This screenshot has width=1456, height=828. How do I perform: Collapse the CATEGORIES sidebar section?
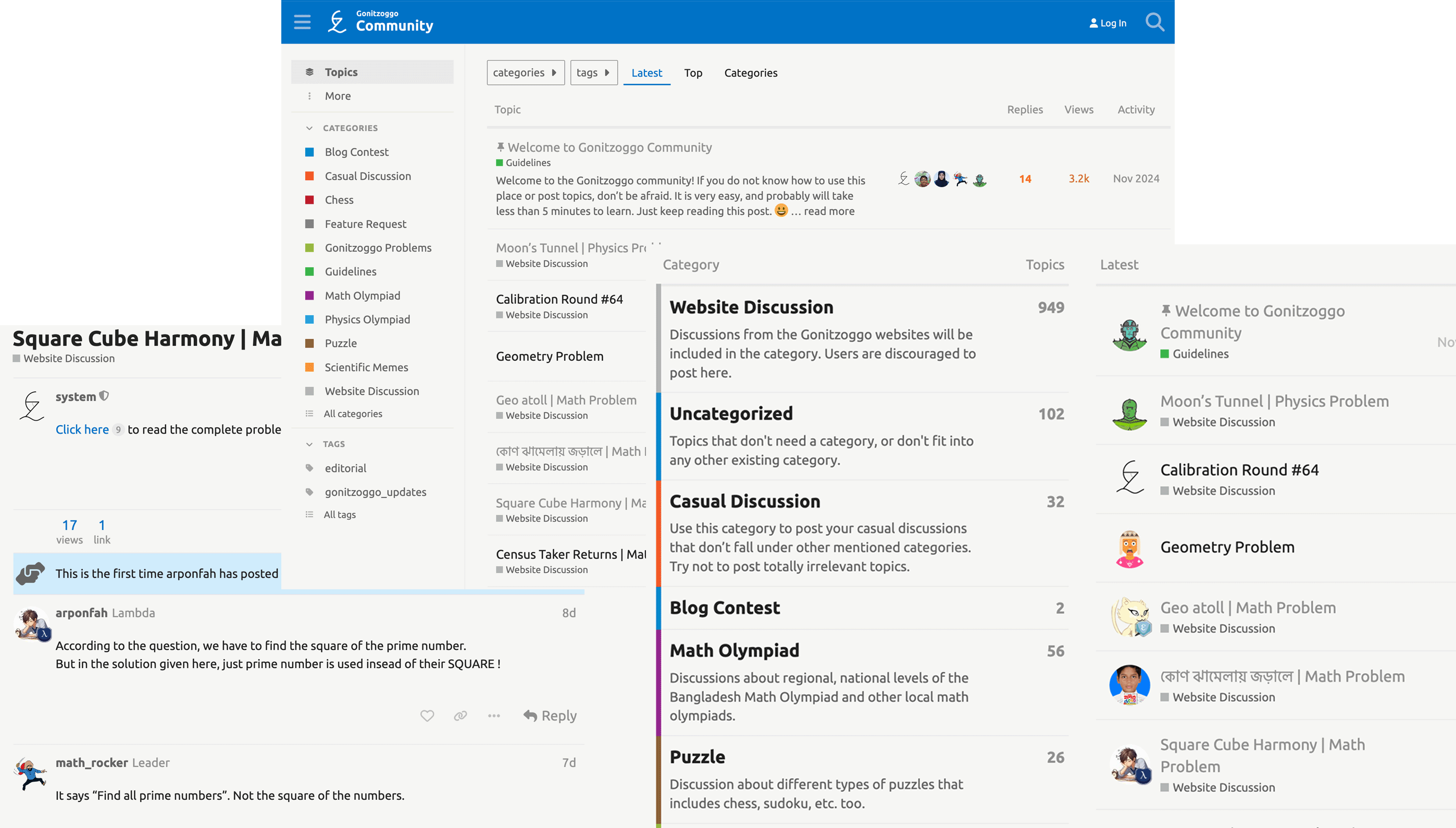309,128
